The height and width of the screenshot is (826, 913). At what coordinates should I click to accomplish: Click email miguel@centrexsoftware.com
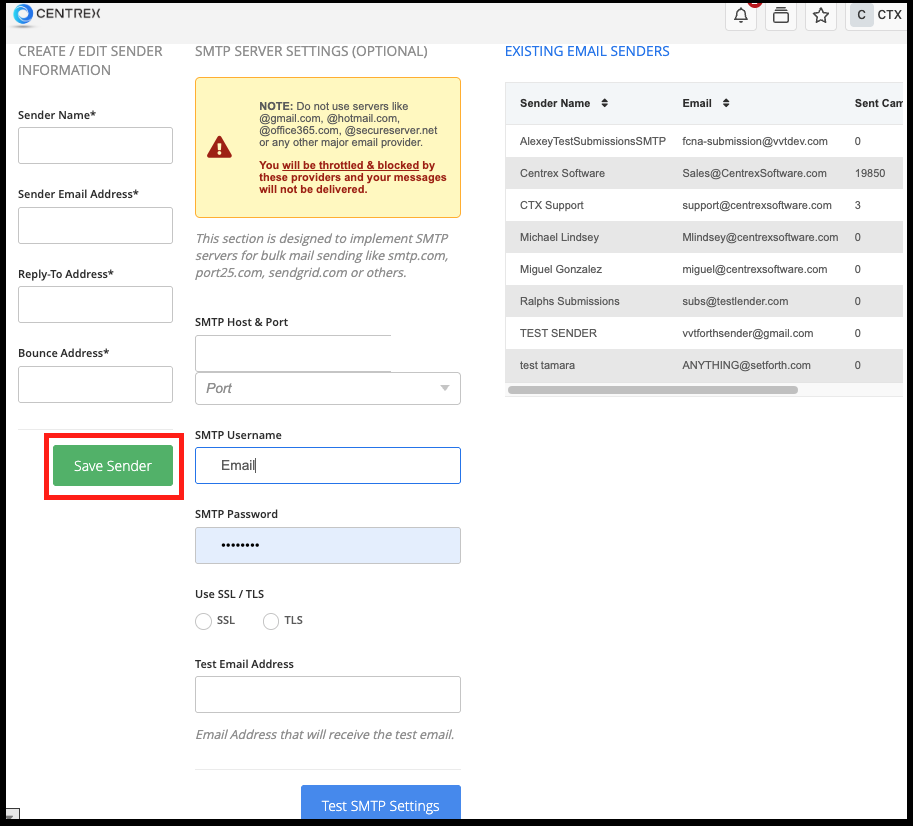pyautogui.click(x=755, y=269)
